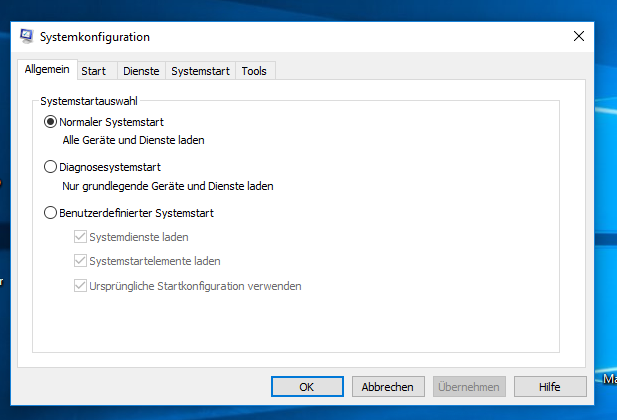Switch to the Dienste tab
The width and height of the screenshot is (617, 420).
point(141,71)
